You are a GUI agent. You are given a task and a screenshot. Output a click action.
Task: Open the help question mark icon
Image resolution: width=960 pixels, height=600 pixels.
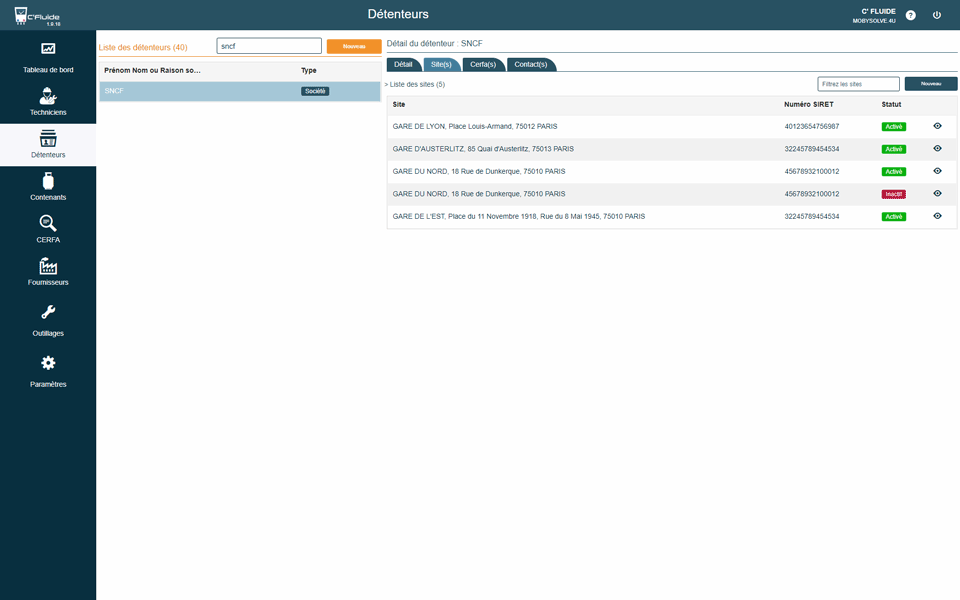point(910,15)
